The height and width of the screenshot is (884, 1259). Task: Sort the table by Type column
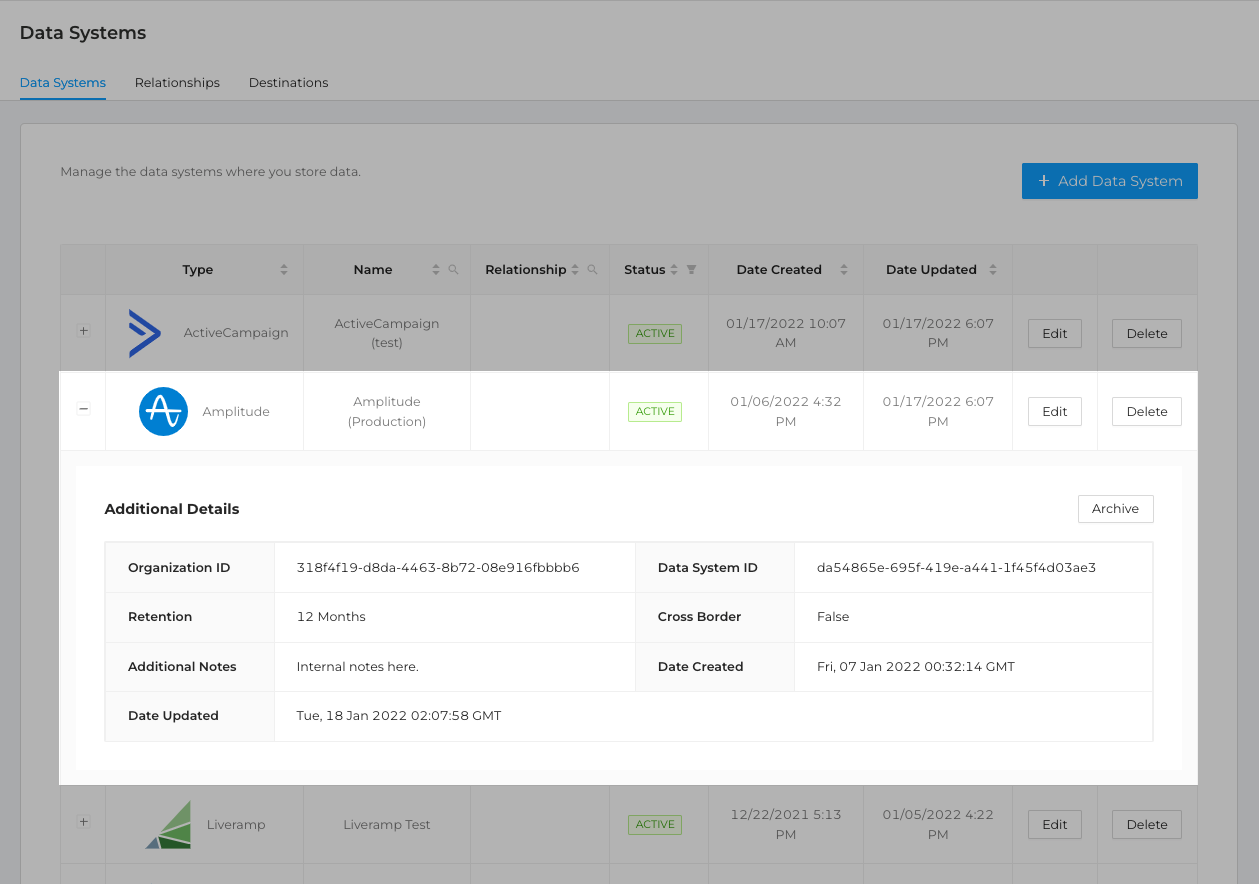(x=284, y=270)
